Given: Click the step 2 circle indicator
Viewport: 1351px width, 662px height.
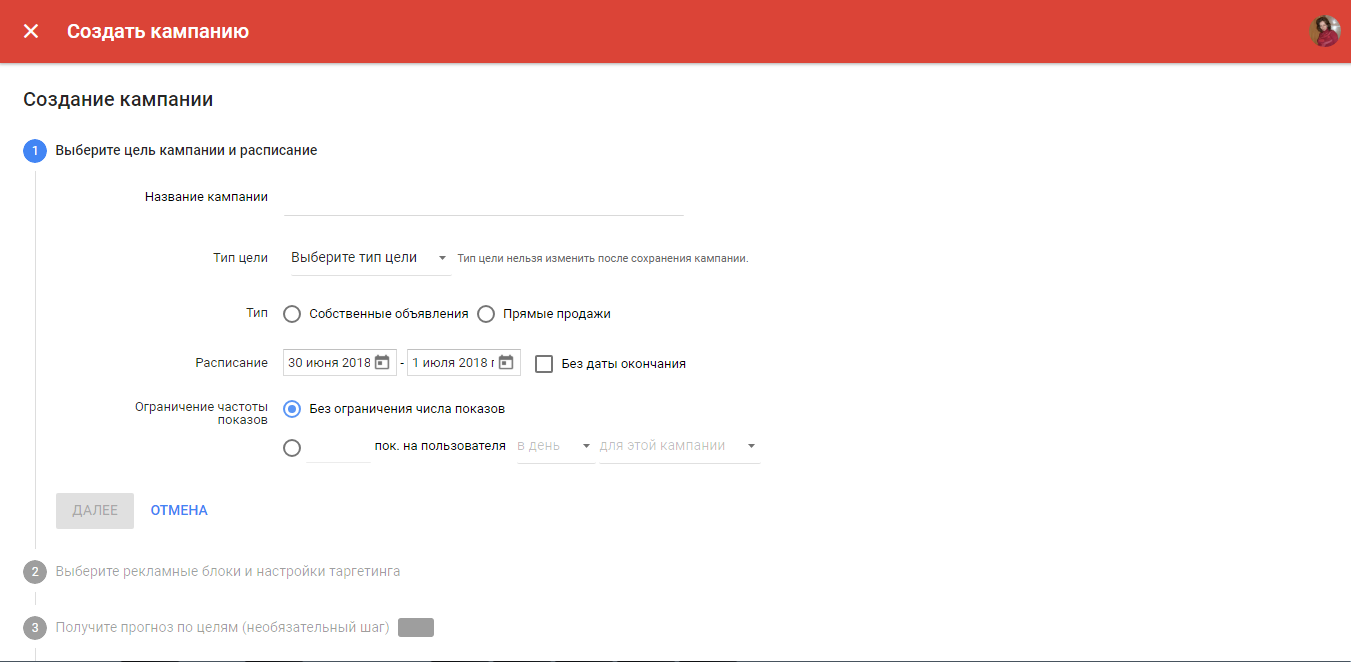Looking at the screenshot, I should coord(35,569).
